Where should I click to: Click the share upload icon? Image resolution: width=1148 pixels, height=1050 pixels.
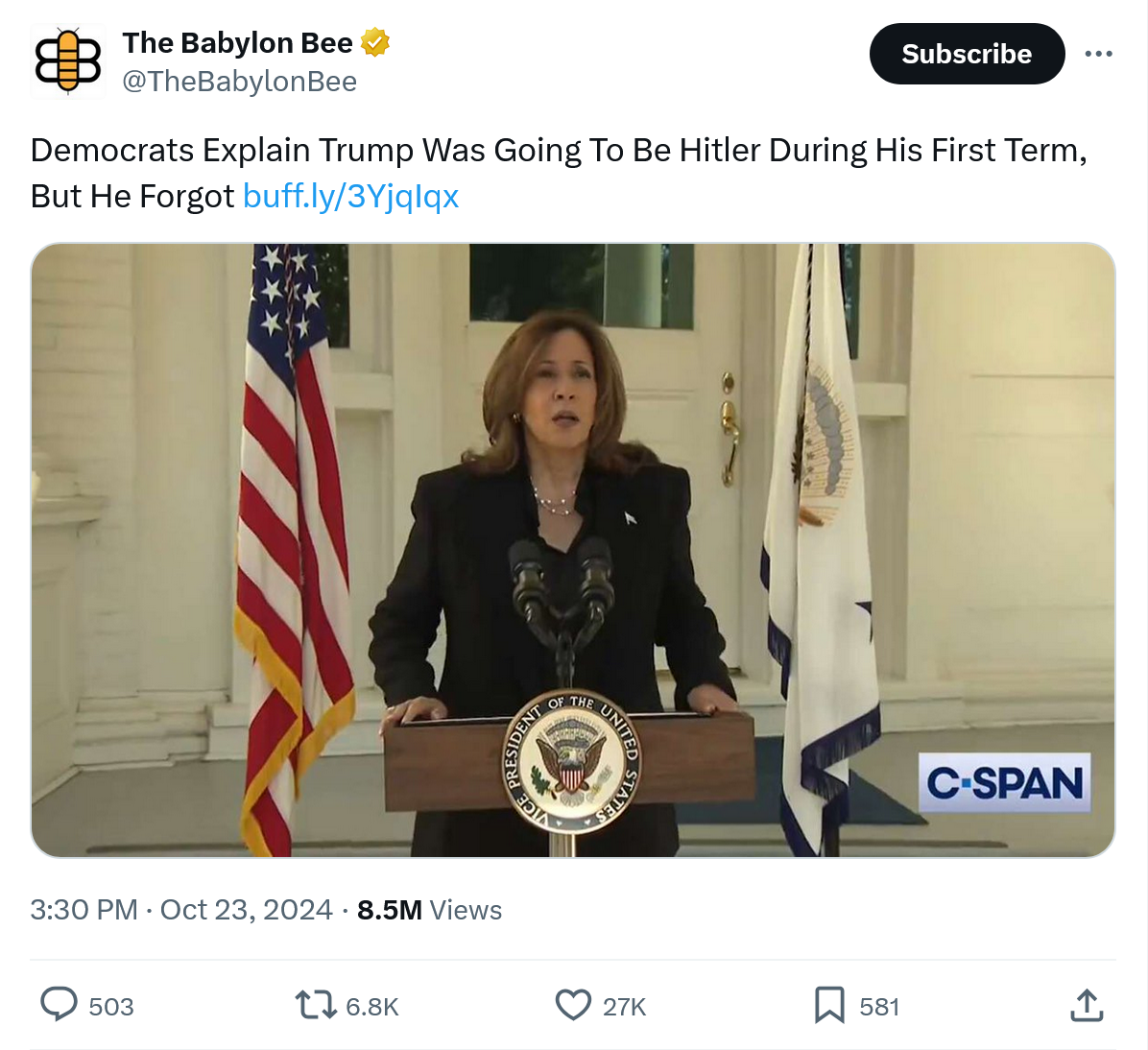[x=1086, y=1005]
